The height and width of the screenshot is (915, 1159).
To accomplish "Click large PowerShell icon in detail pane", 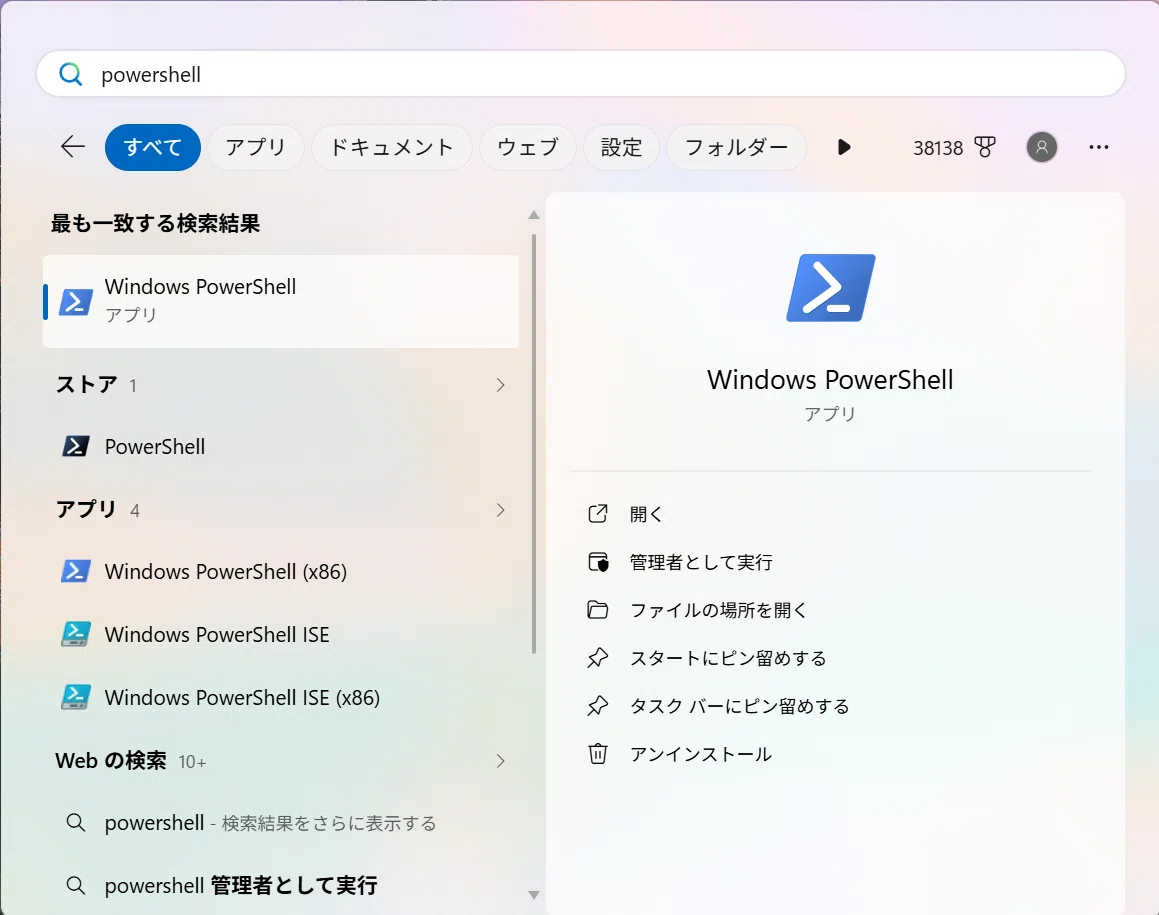I will (831, 288).
